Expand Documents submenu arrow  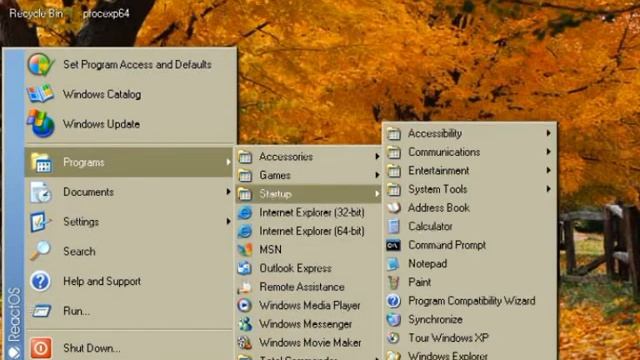(228, 192)
